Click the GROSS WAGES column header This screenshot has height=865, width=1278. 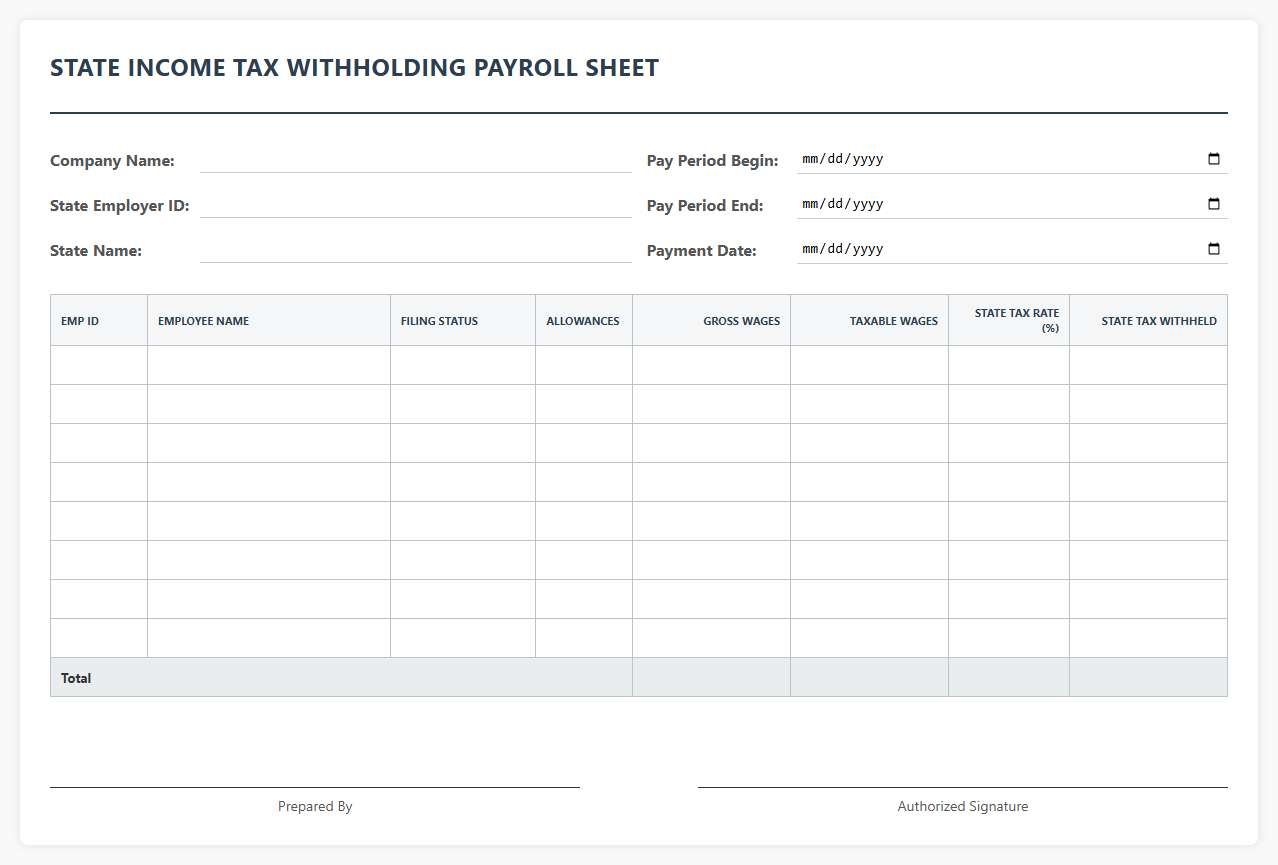712,321
